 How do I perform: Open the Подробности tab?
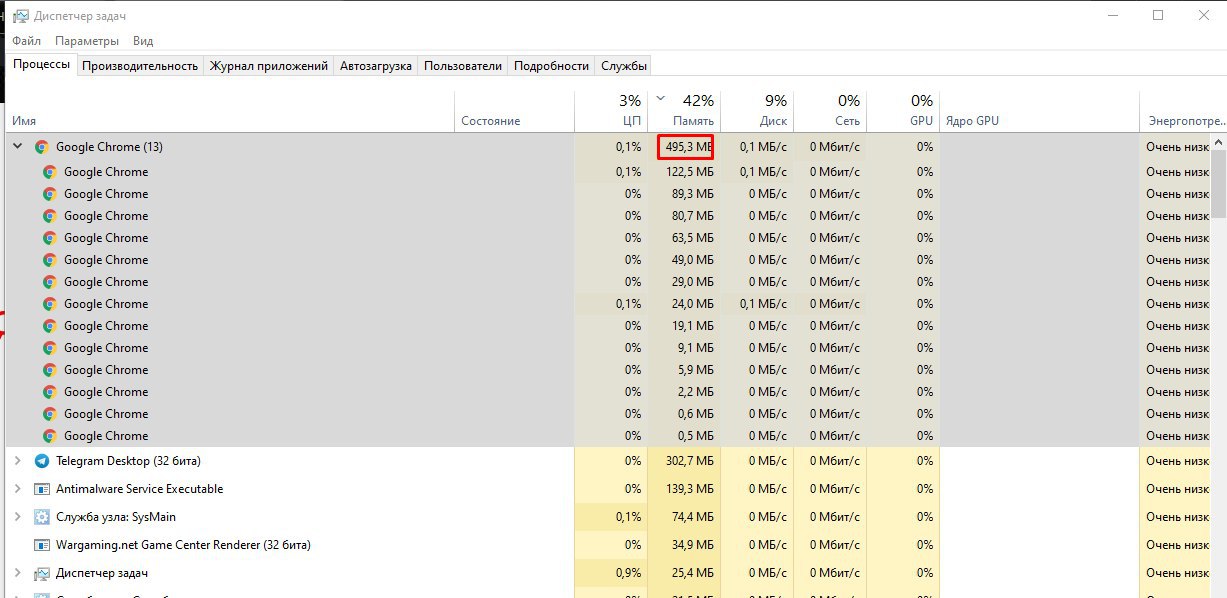point(551,66)
